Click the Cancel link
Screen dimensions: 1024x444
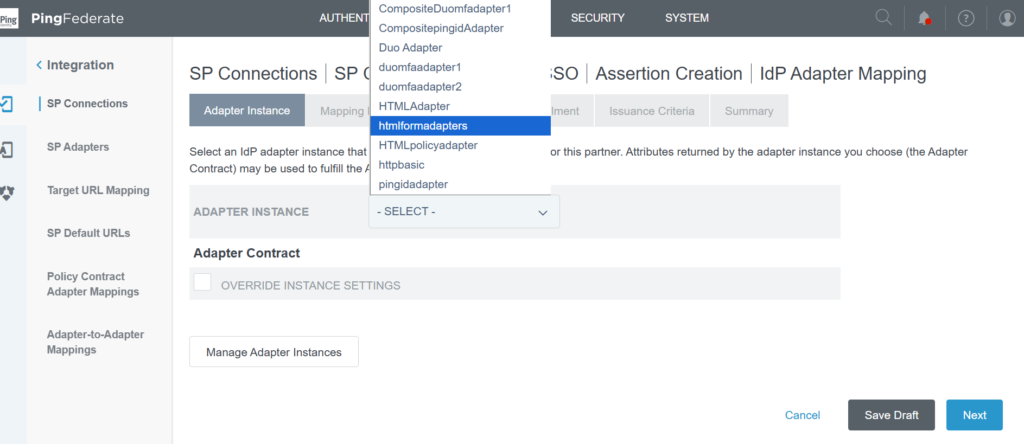click(x=803, y=415)
